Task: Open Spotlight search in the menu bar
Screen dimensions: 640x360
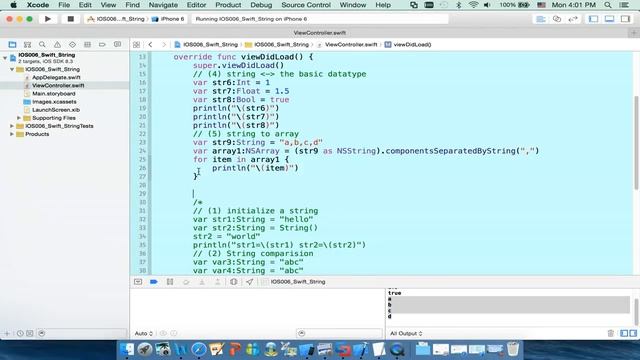Action: pyautogui.click(x=608, y=5)
